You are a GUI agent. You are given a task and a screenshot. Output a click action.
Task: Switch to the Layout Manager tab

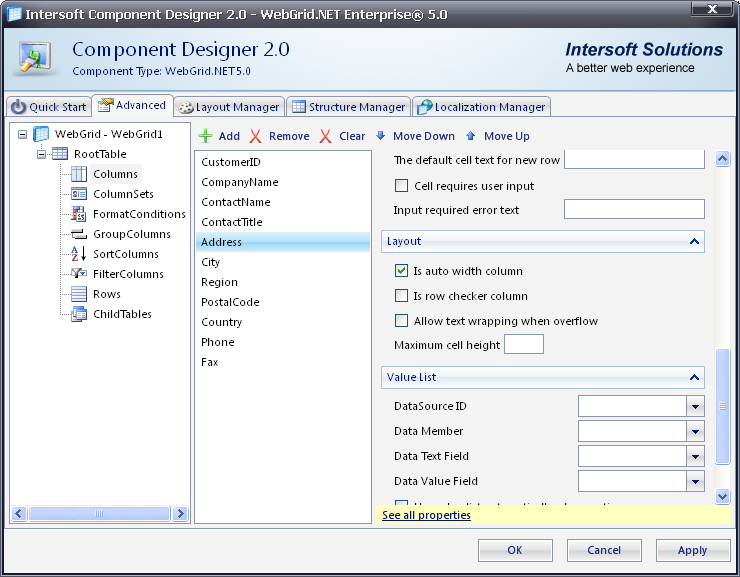(x=229, y=107)
